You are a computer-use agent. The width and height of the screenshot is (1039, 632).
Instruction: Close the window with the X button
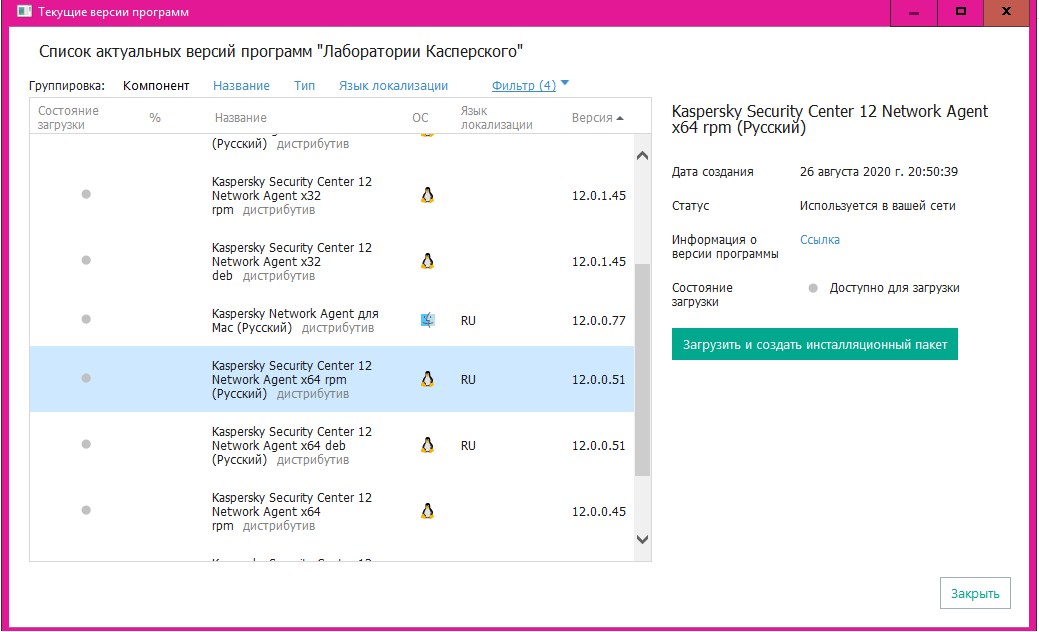pos(1007,12)
